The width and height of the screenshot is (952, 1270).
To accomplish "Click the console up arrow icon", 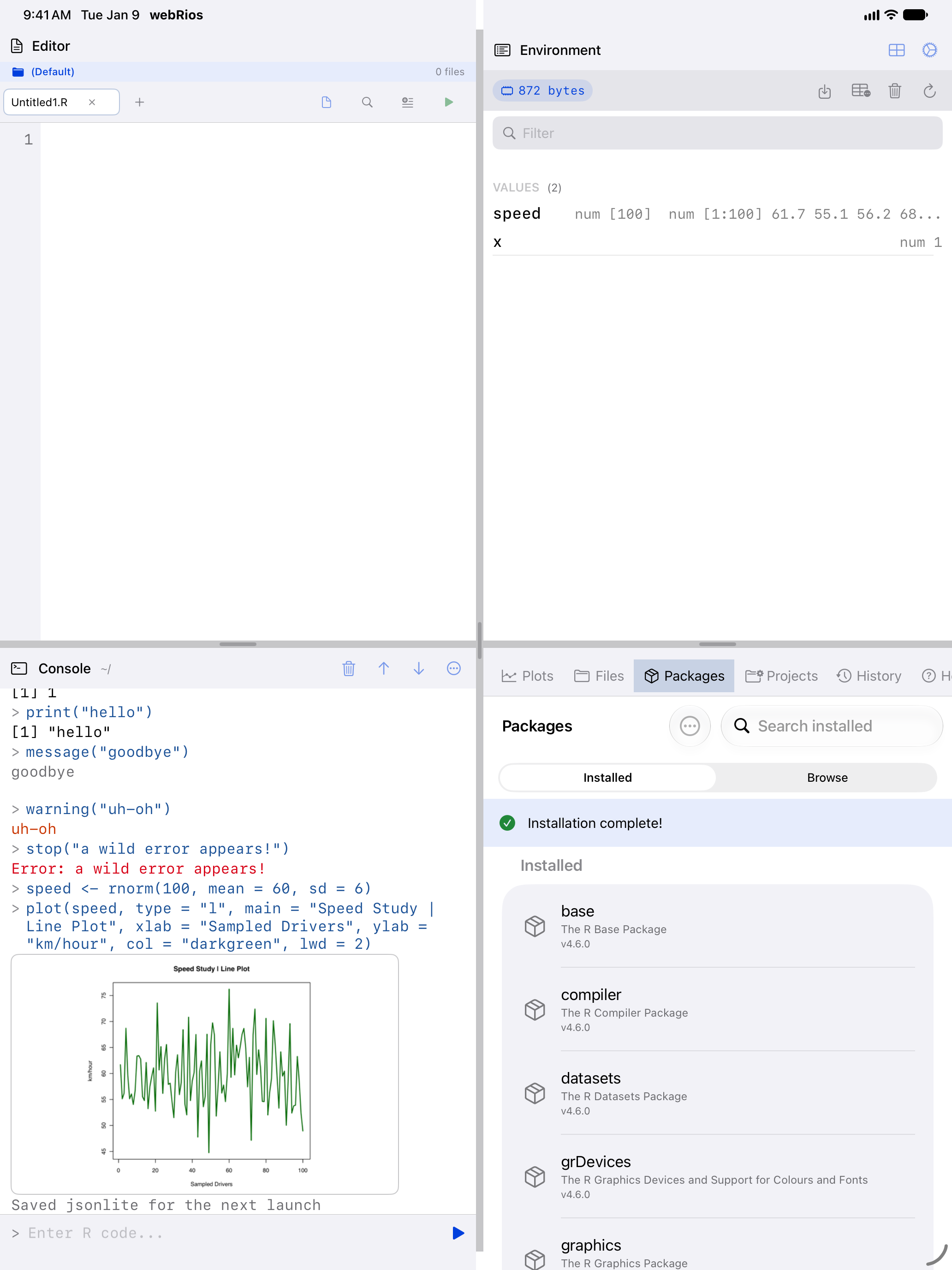I will 384,668.
